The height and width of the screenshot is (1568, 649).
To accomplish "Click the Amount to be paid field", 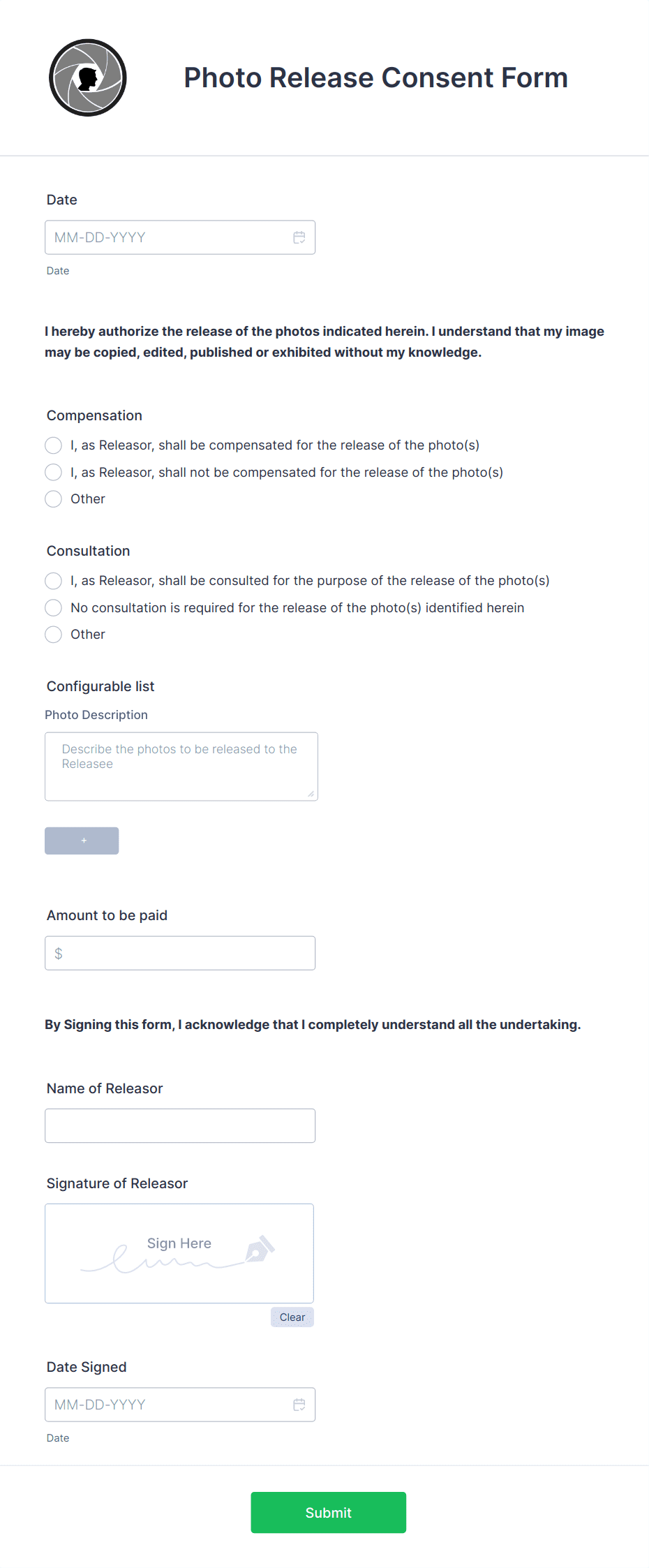I will tap(180, 952).
